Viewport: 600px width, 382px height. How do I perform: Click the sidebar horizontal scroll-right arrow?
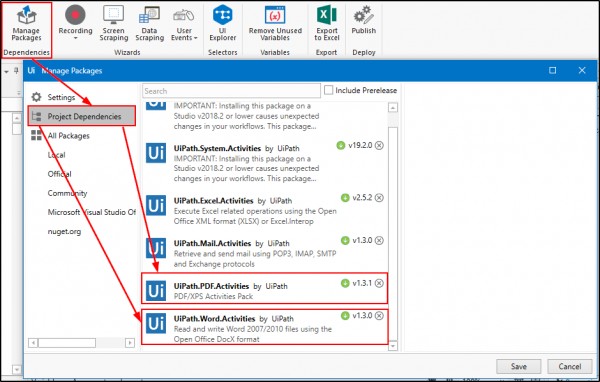[x=130, y=343]
